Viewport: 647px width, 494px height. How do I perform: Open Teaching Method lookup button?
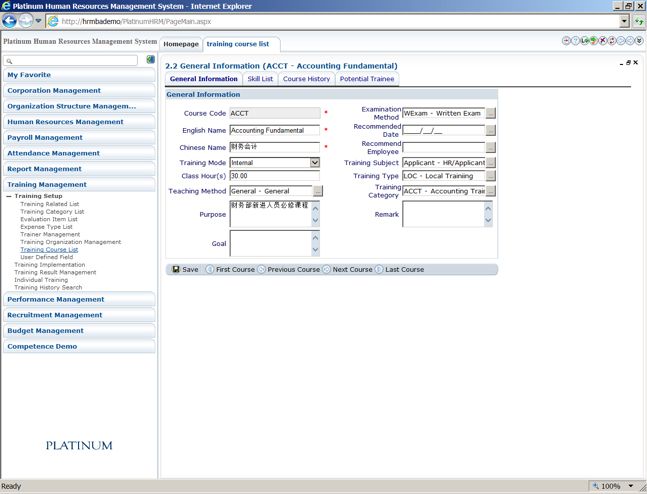coord(318,191)
